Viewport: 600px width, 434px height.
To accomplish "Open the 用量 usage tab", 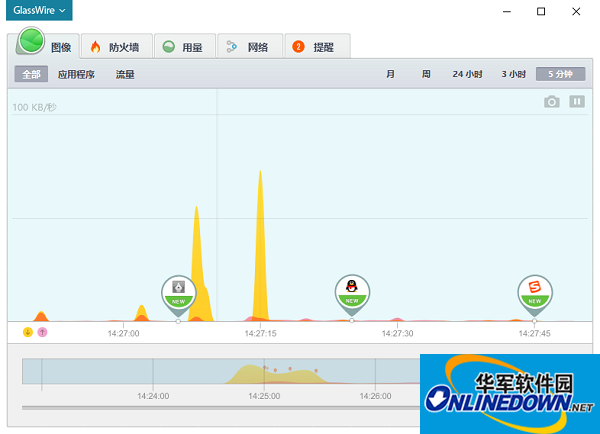I will 185,47.
